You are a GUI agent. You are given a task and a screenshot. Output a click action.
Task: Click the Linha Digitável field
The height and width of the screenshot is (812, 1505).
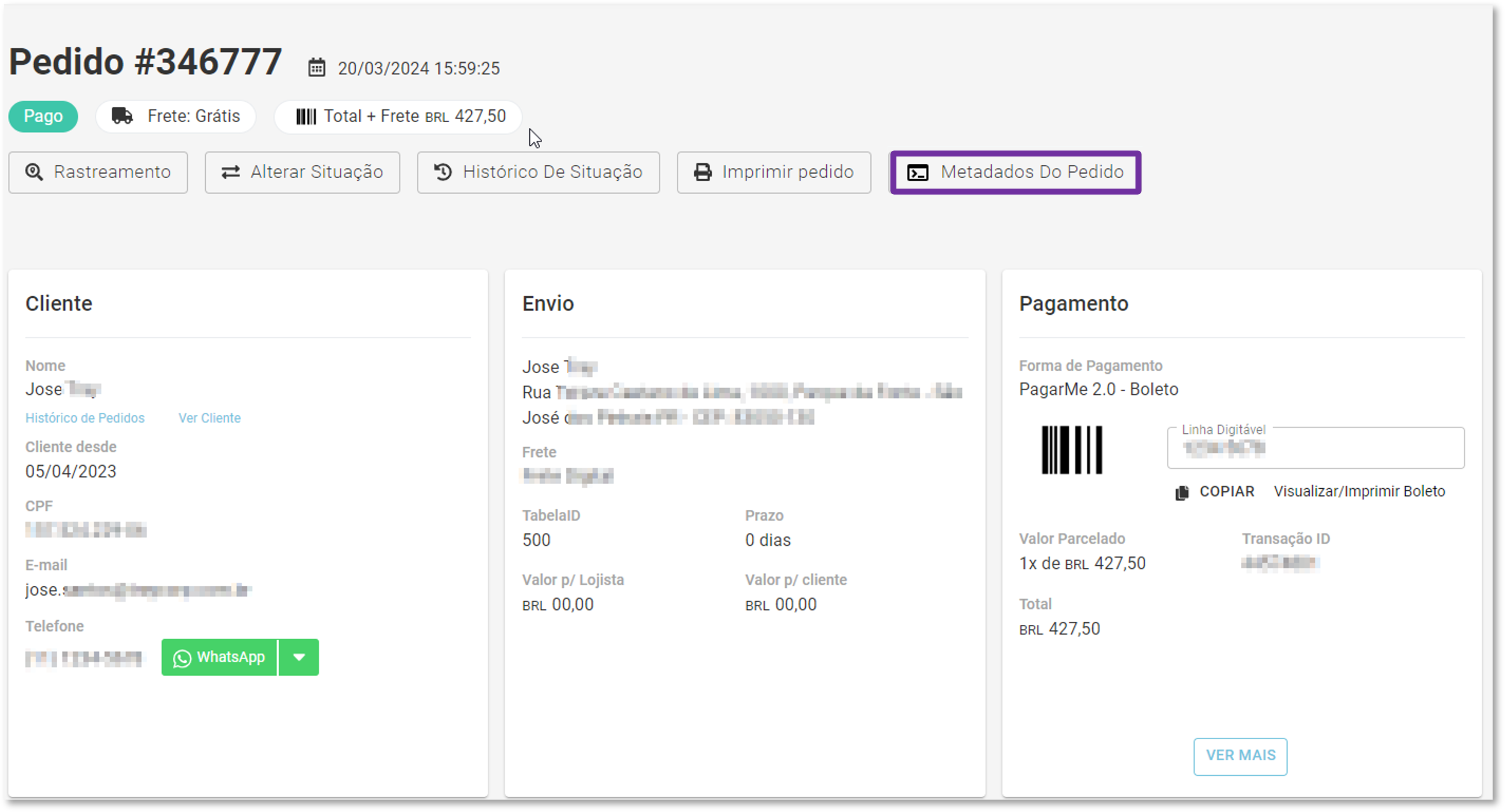pyautogui.click(x=1316, y=448)
